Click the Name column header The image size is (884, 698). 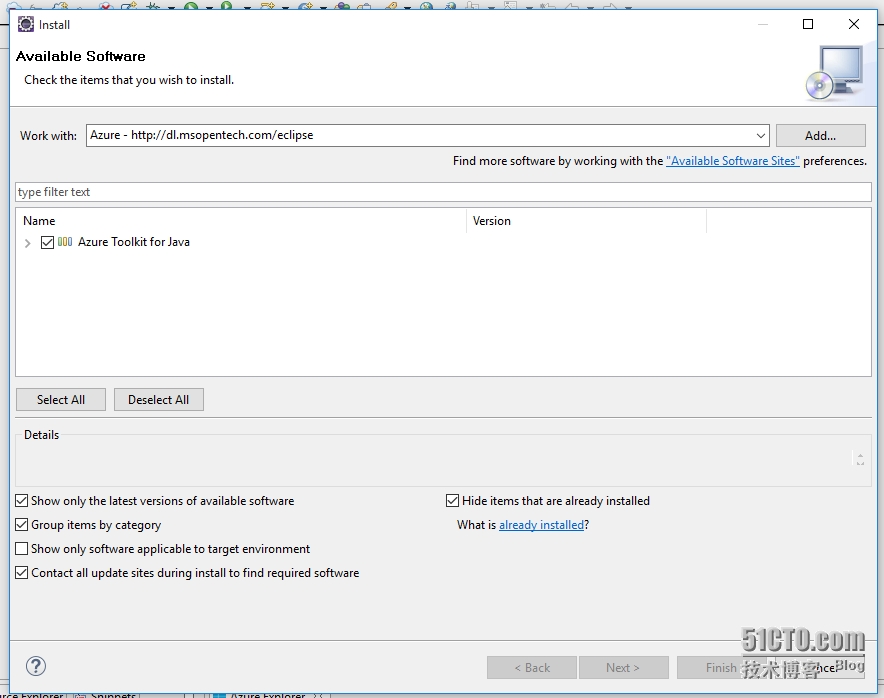241,221
